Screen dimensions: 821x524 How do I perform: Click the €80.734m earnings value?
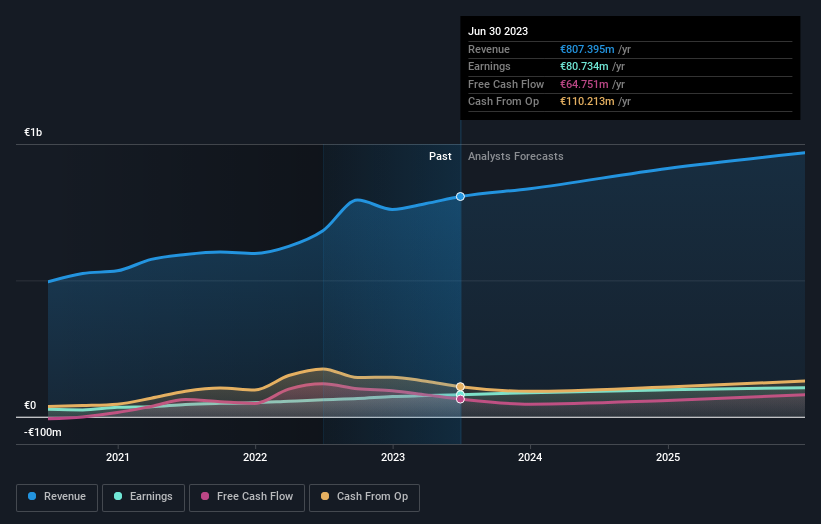584,66
